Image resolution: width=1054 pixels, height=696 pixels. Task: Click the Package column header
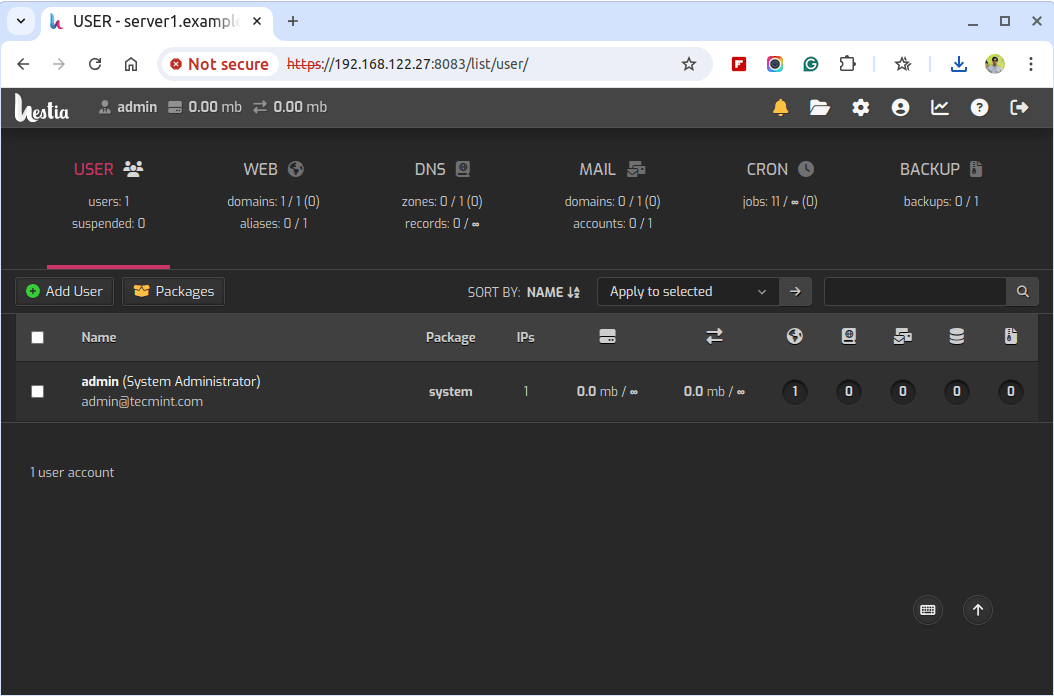click(450, 337)
